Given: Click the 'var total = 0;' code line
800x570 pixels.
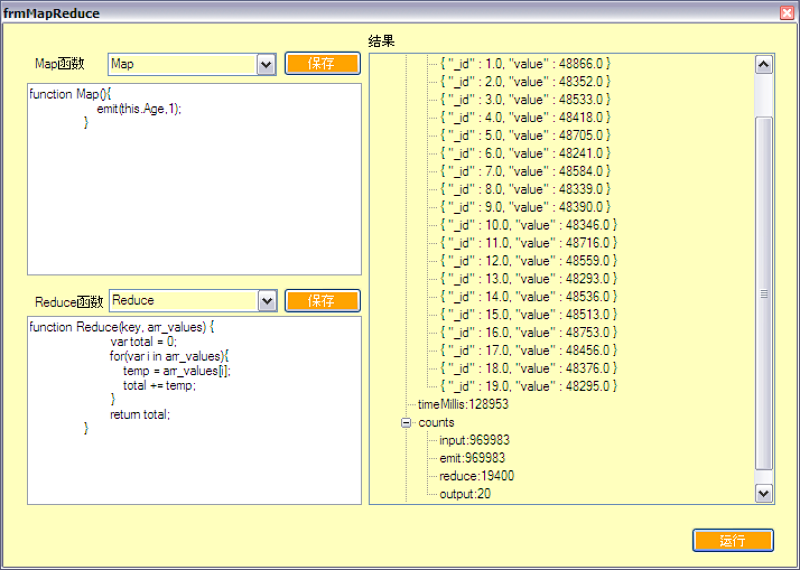Looking at the screenshot, I should click(x=143, y=341).
